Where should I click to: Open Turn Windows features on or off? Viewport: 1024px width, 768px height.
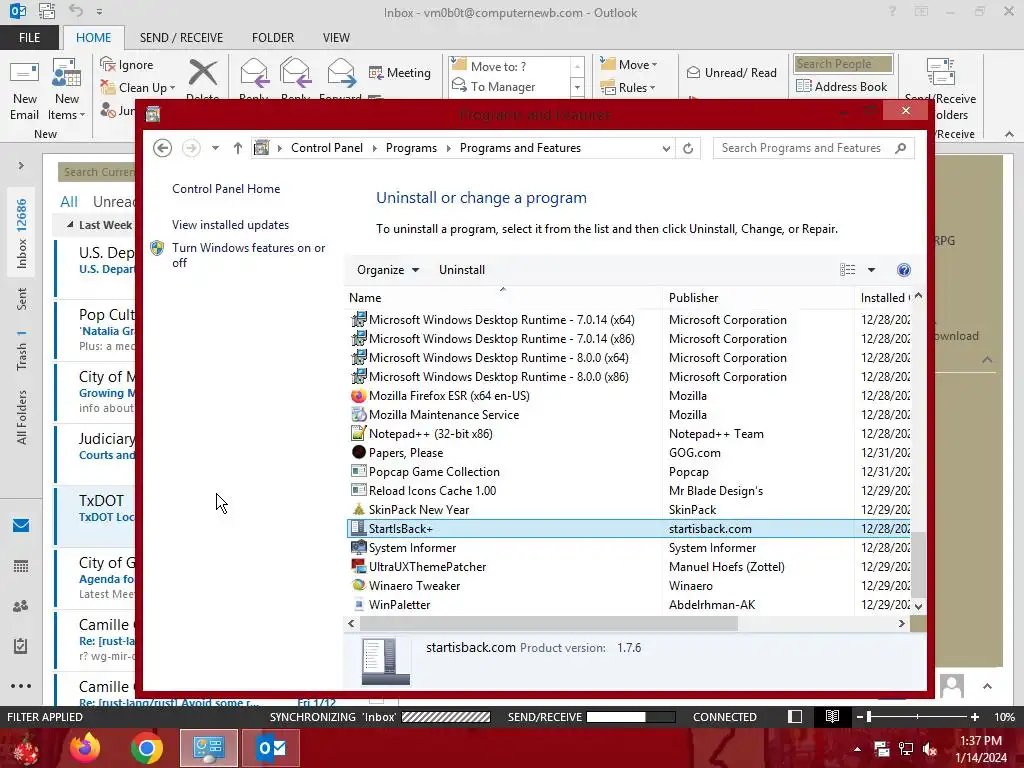[x=249, y=255]
